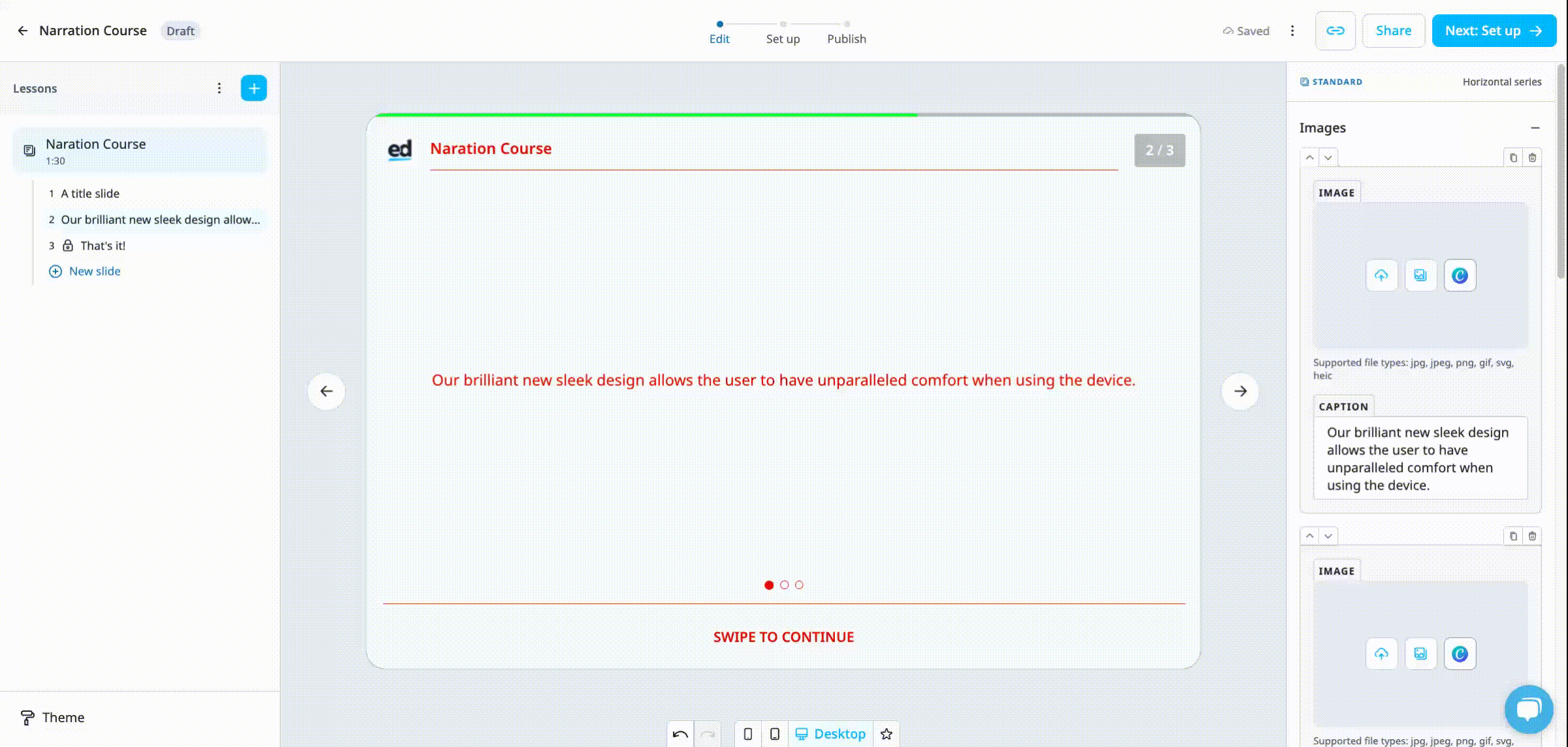The height and width of the screenshot is (747, 1568).
Task: Collapse the Images section
Action: tap(1535, 128)
